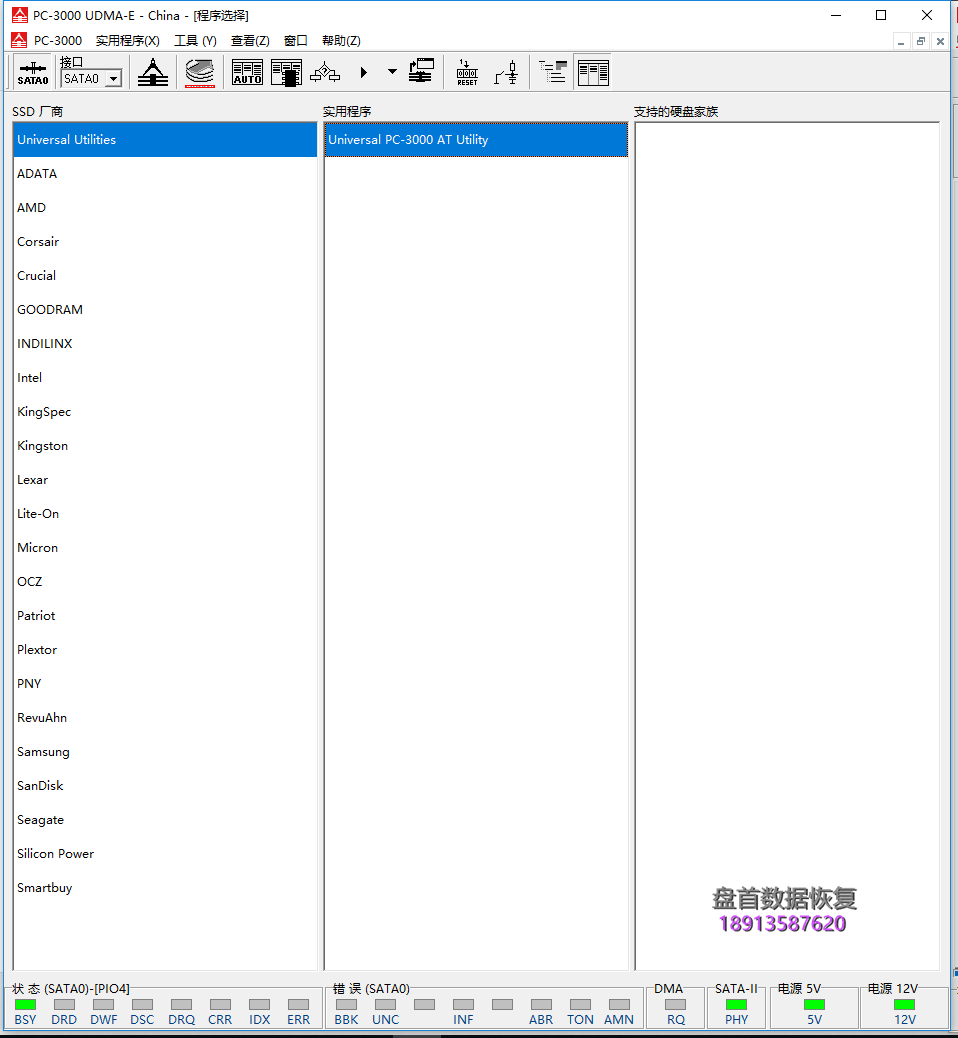The height and width of the screenshot is (1038, 958).
Task: Open the 查看(Z) menu
Action: pyautogui.click(x=250, y=41)
